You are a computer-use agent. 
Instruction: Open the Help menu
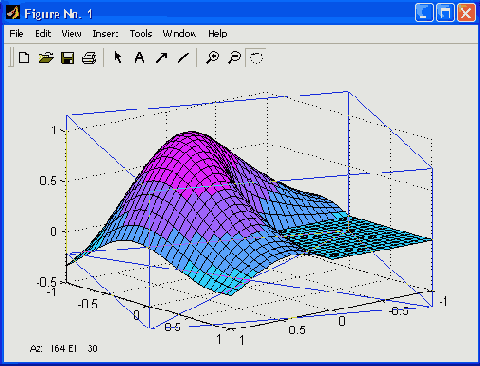218,34
